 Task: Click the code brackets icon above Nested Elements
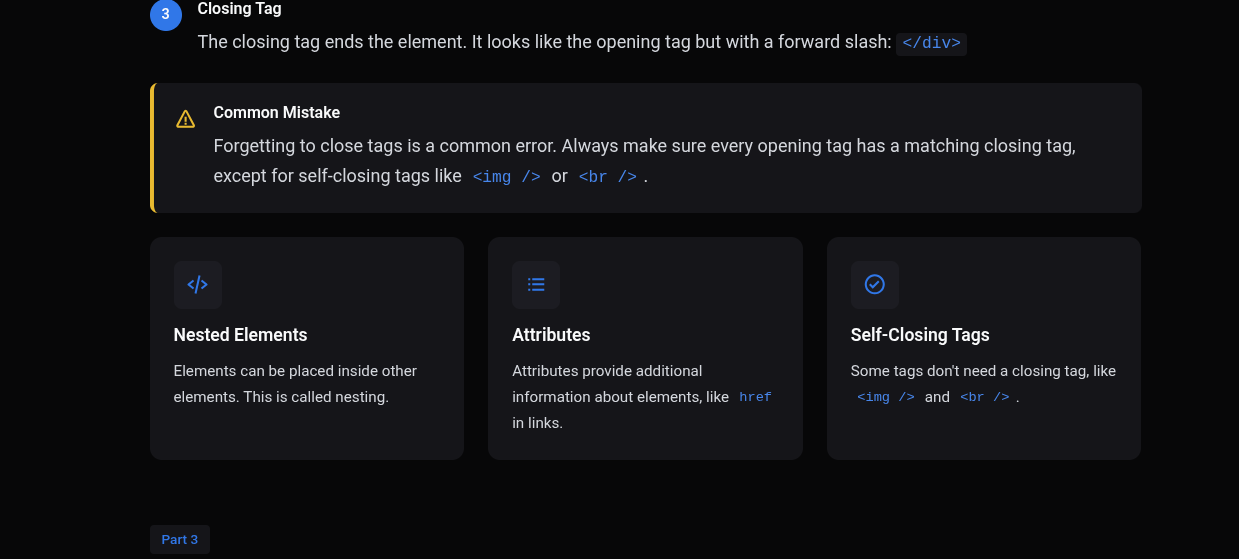point(198,285)
